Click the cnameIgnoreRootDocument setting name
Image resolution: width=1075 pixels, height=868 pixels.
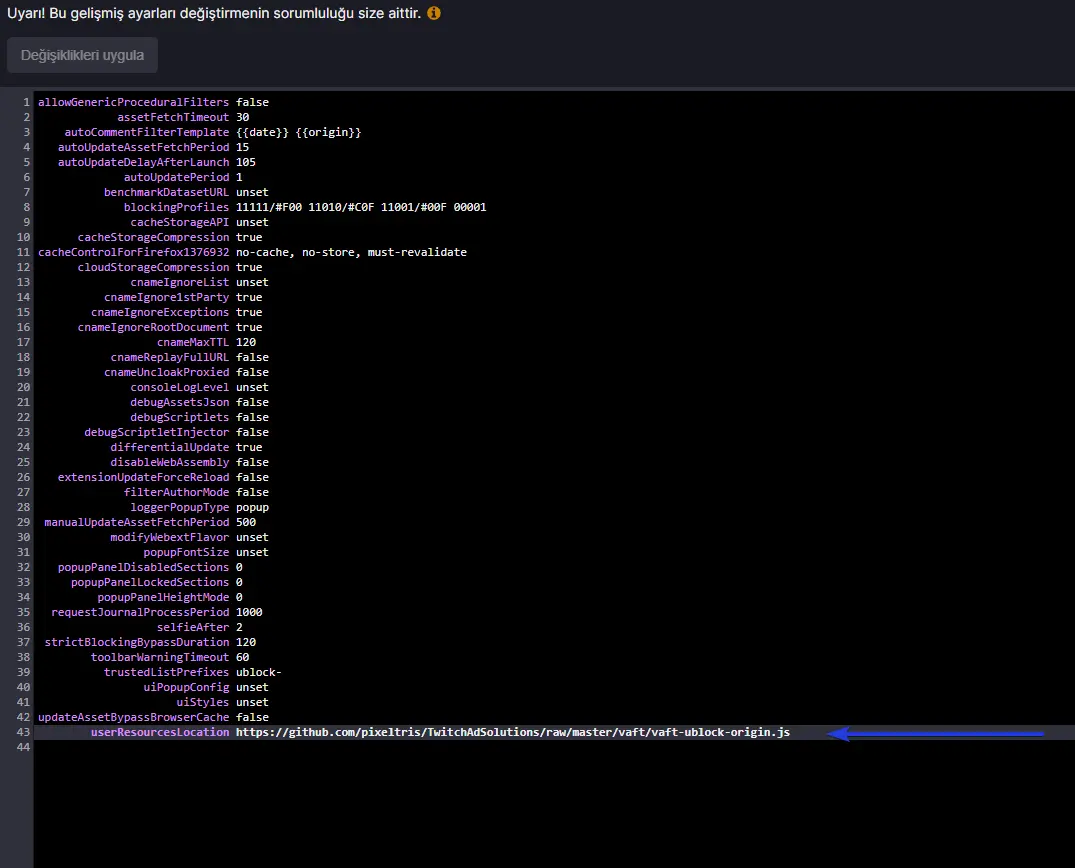click(154, 327)
